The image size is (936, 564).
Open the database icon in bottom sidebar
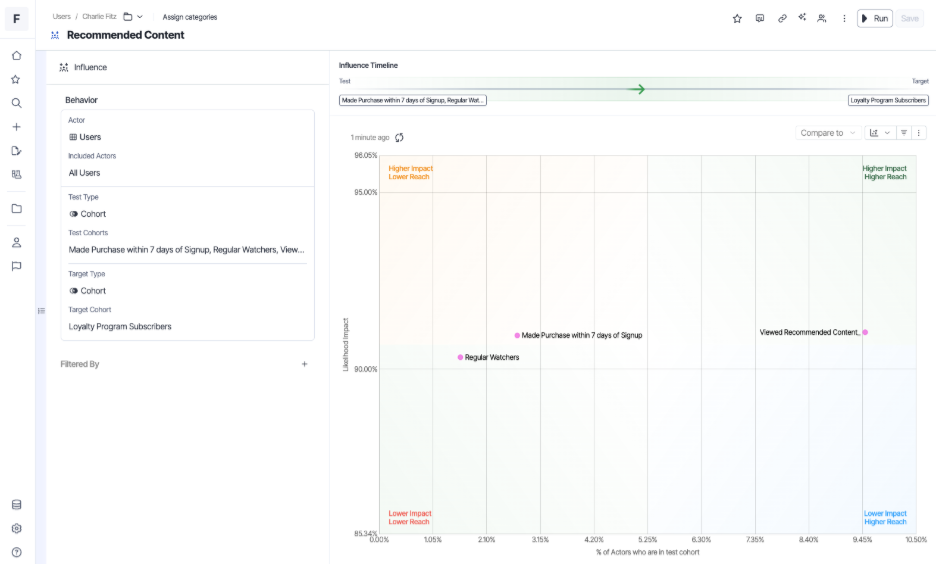tap(16, 505)
